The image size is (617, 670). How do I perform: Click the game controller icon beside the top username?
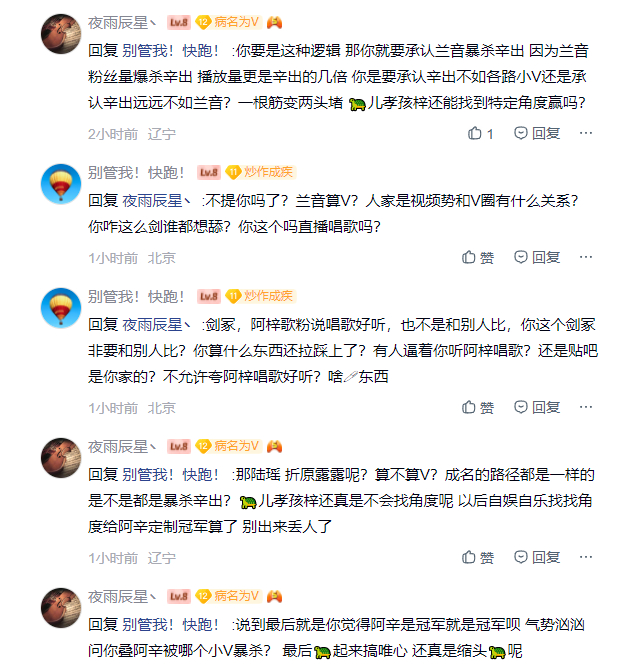(x=274, y=22)
